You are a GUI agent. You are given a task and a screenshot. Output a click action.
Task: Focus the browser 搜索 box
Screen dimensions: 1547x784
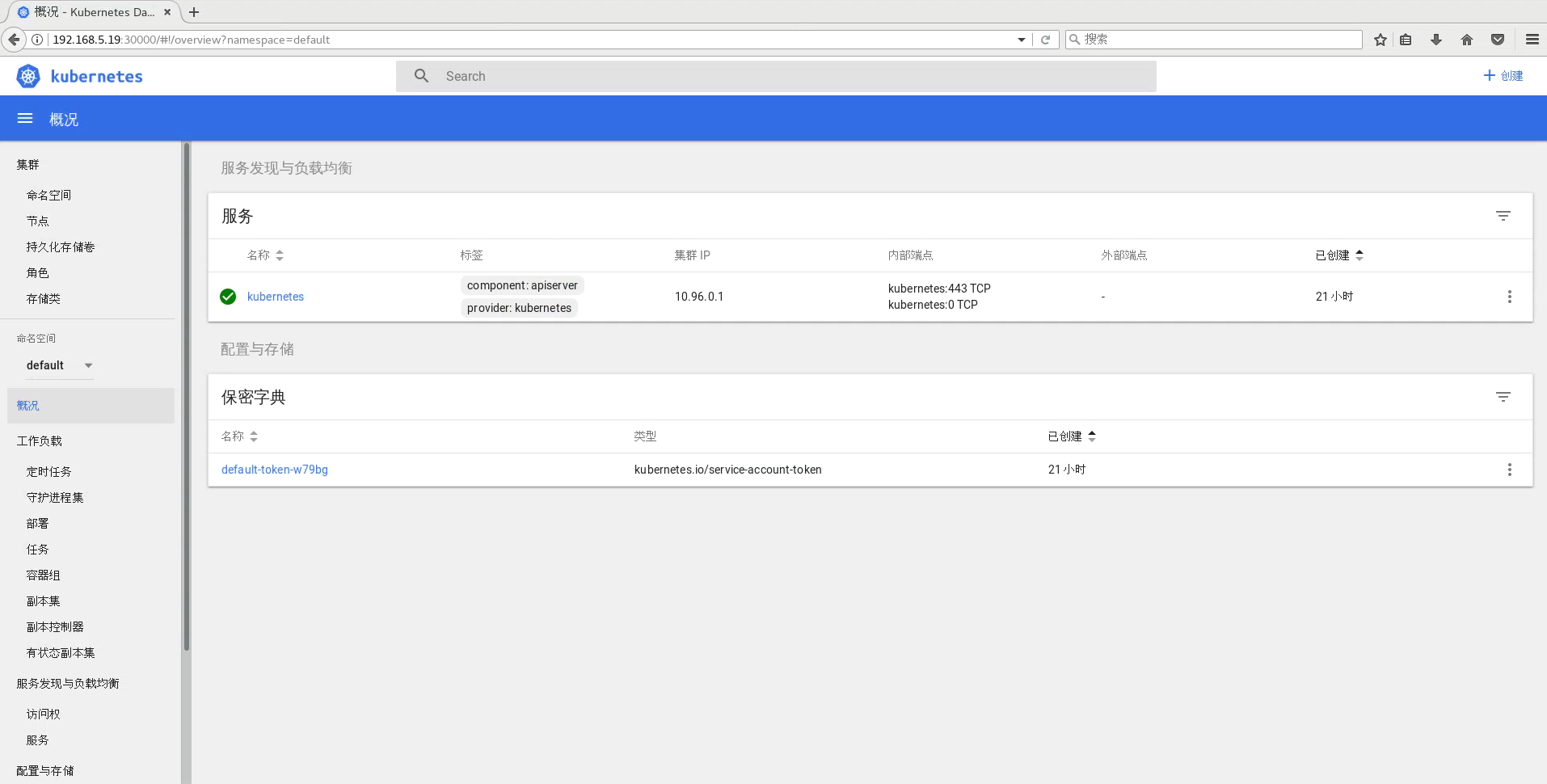[1214, 40]
